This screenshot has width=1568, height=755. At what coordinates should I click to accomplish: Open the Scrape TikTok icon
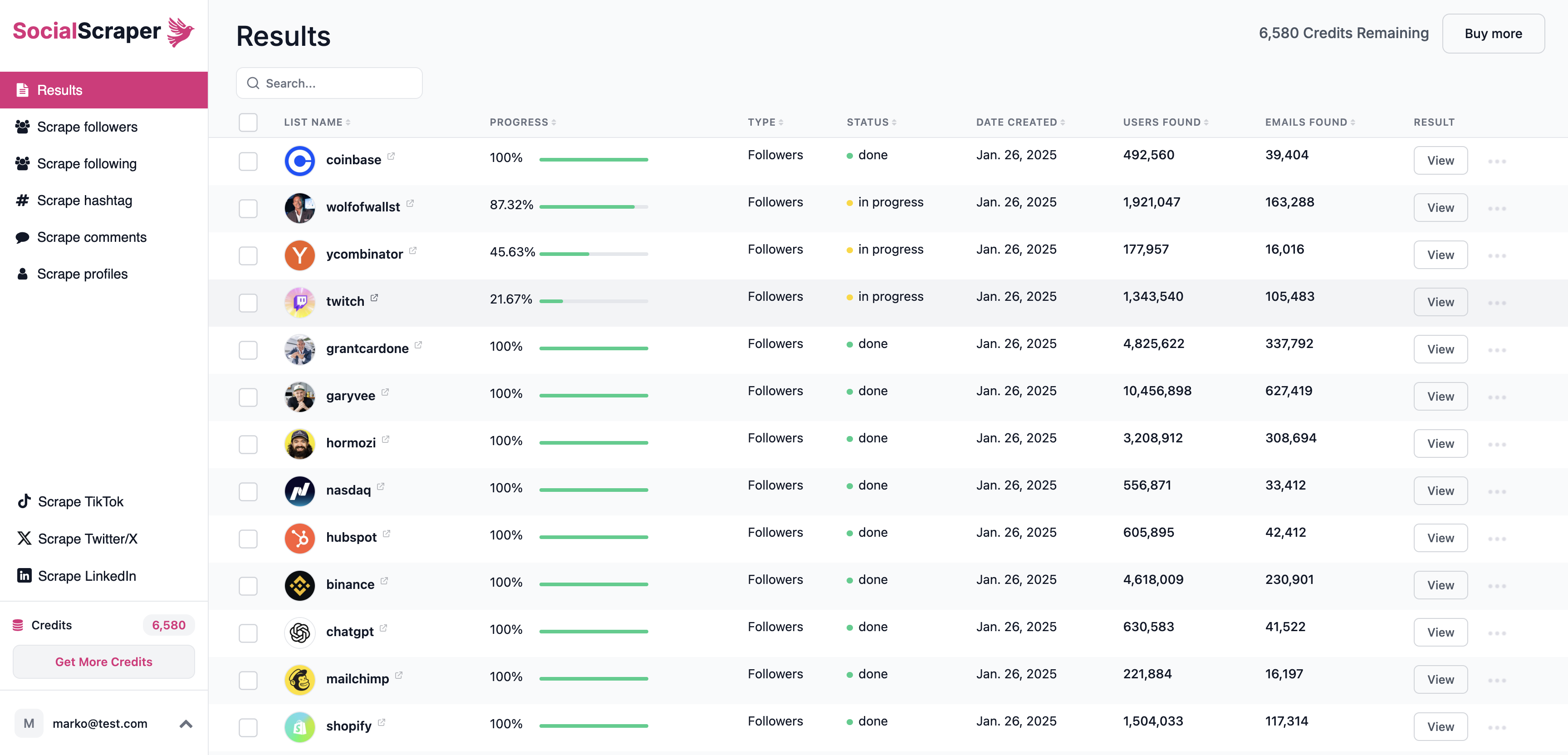(24, 501)
